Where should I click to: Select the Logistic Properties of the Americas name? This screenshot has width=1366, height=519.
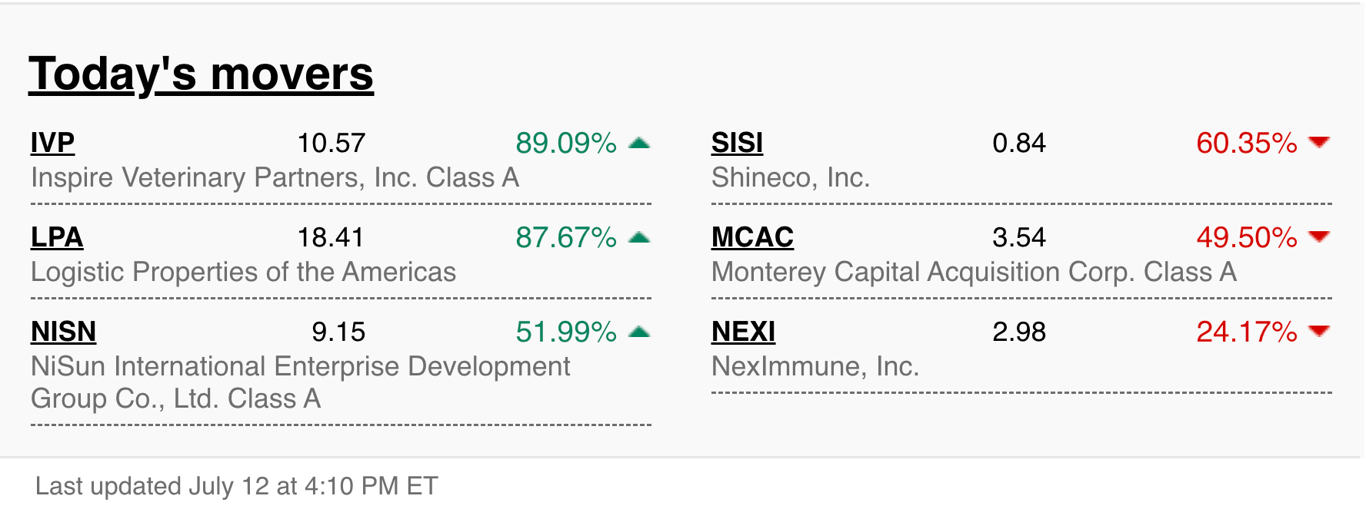tap(243, 272)
